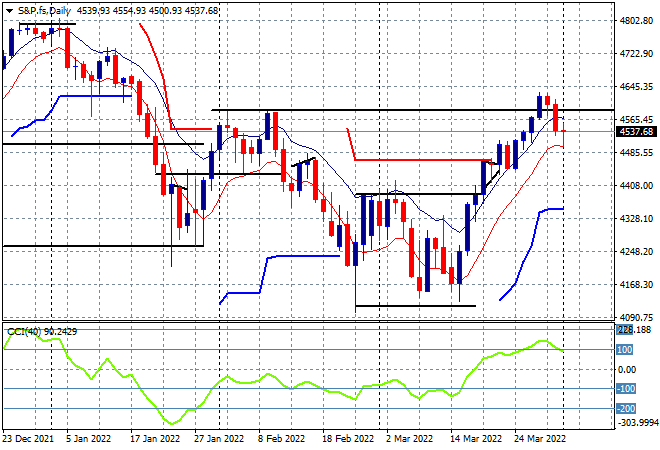Click the 4802.80 price axis label
The image size is (660, 450).
pos(636,21)
